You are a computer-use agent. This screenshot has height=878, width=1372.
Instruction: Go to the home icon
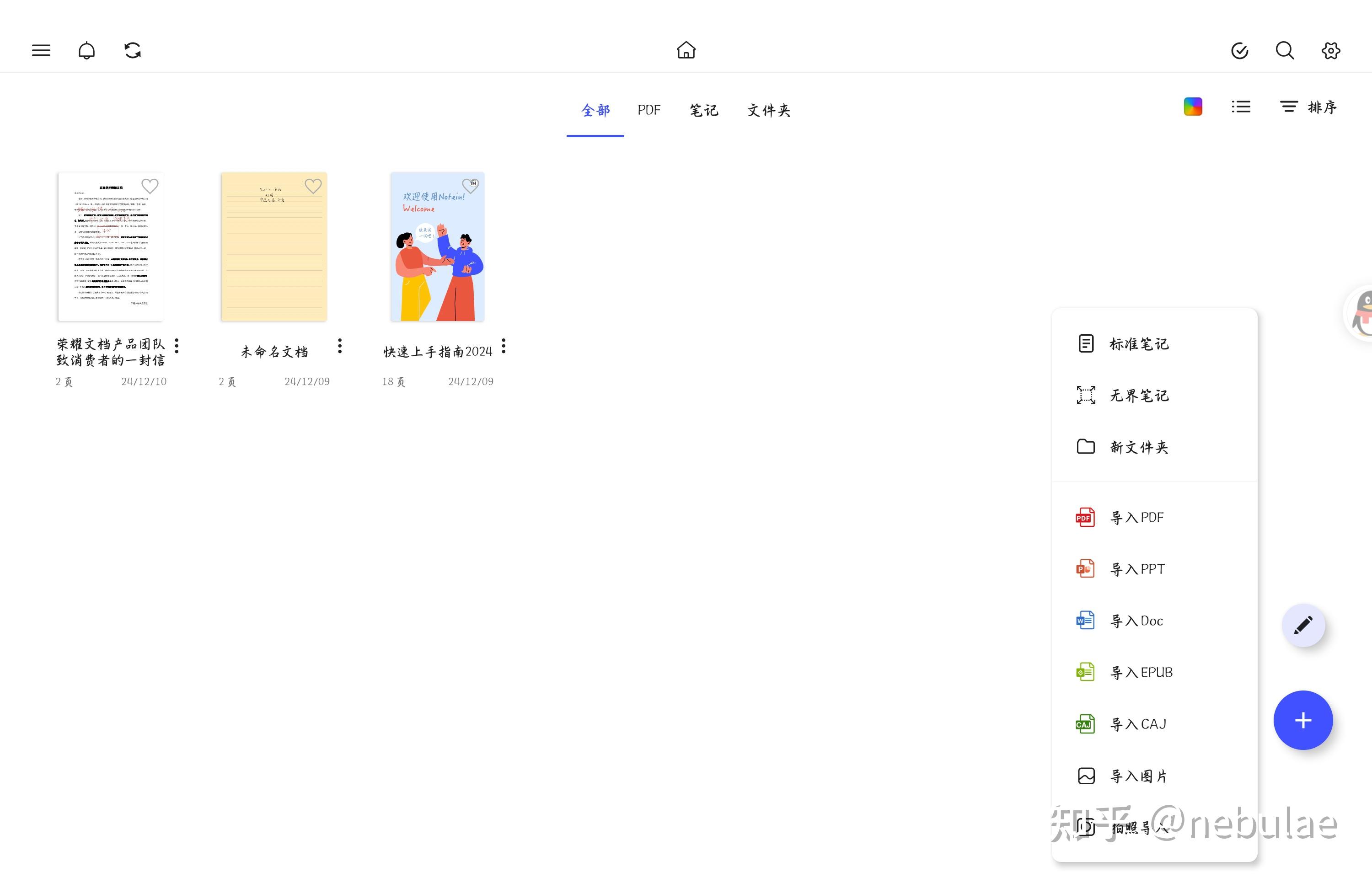pyautogui.click(x=686, y=50)
